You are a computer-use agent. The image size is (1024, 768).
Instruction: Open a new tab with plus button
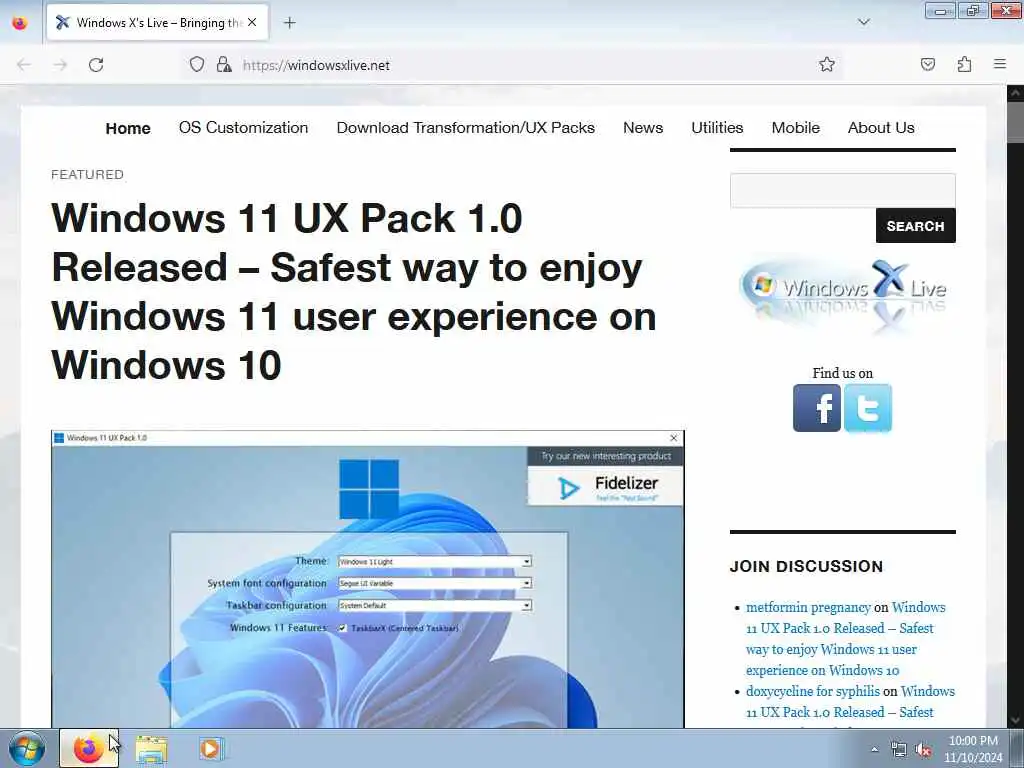(289, 23)
